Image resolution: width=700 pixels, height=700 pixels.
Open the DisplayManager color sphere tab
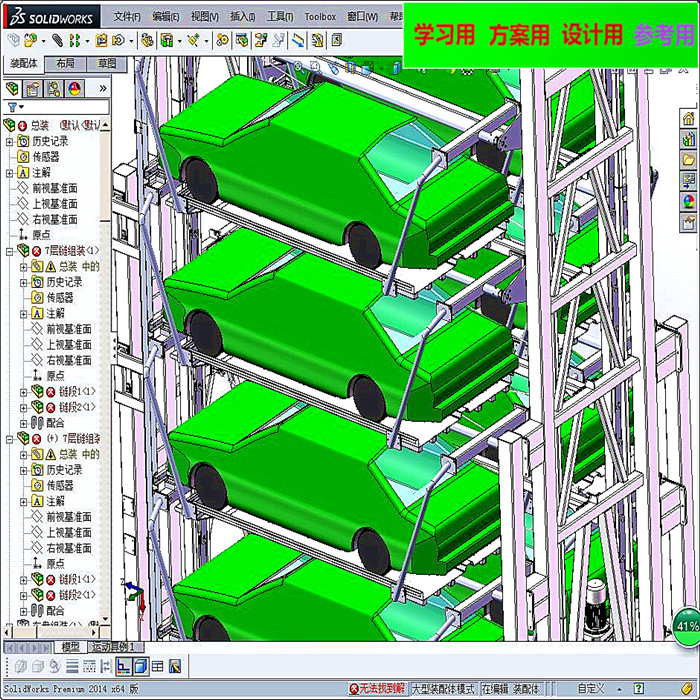pyautogui.click(x=75, y=89)
